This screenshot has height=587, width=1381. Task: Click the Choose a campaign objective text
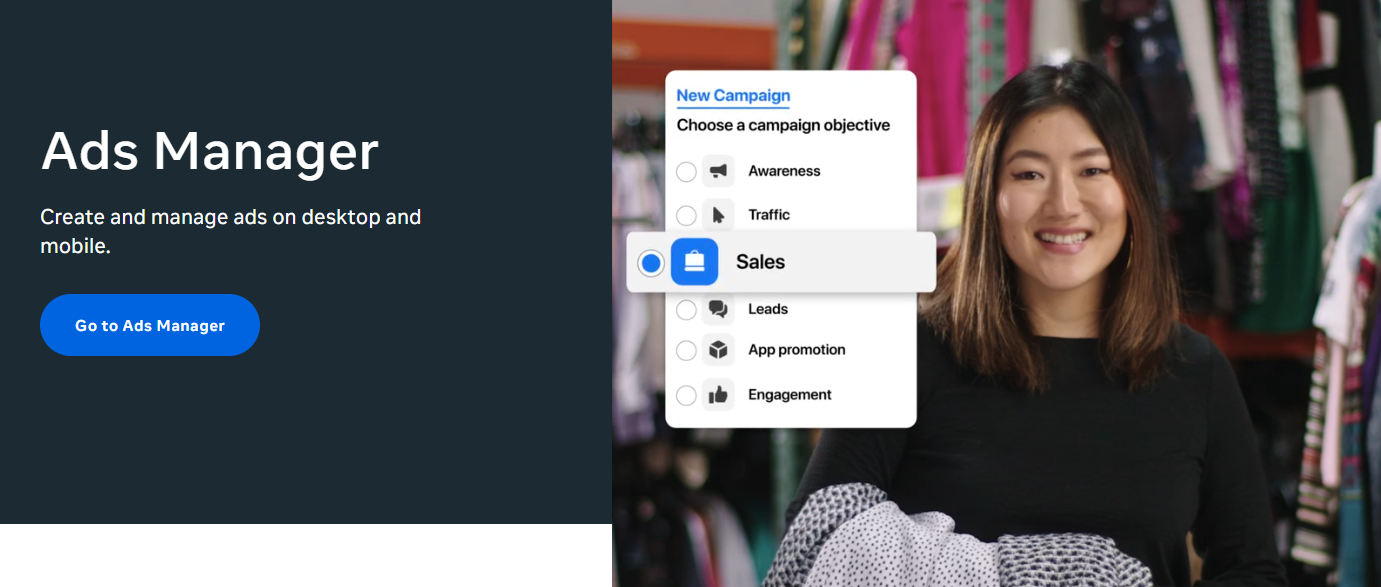coord(784,124)
